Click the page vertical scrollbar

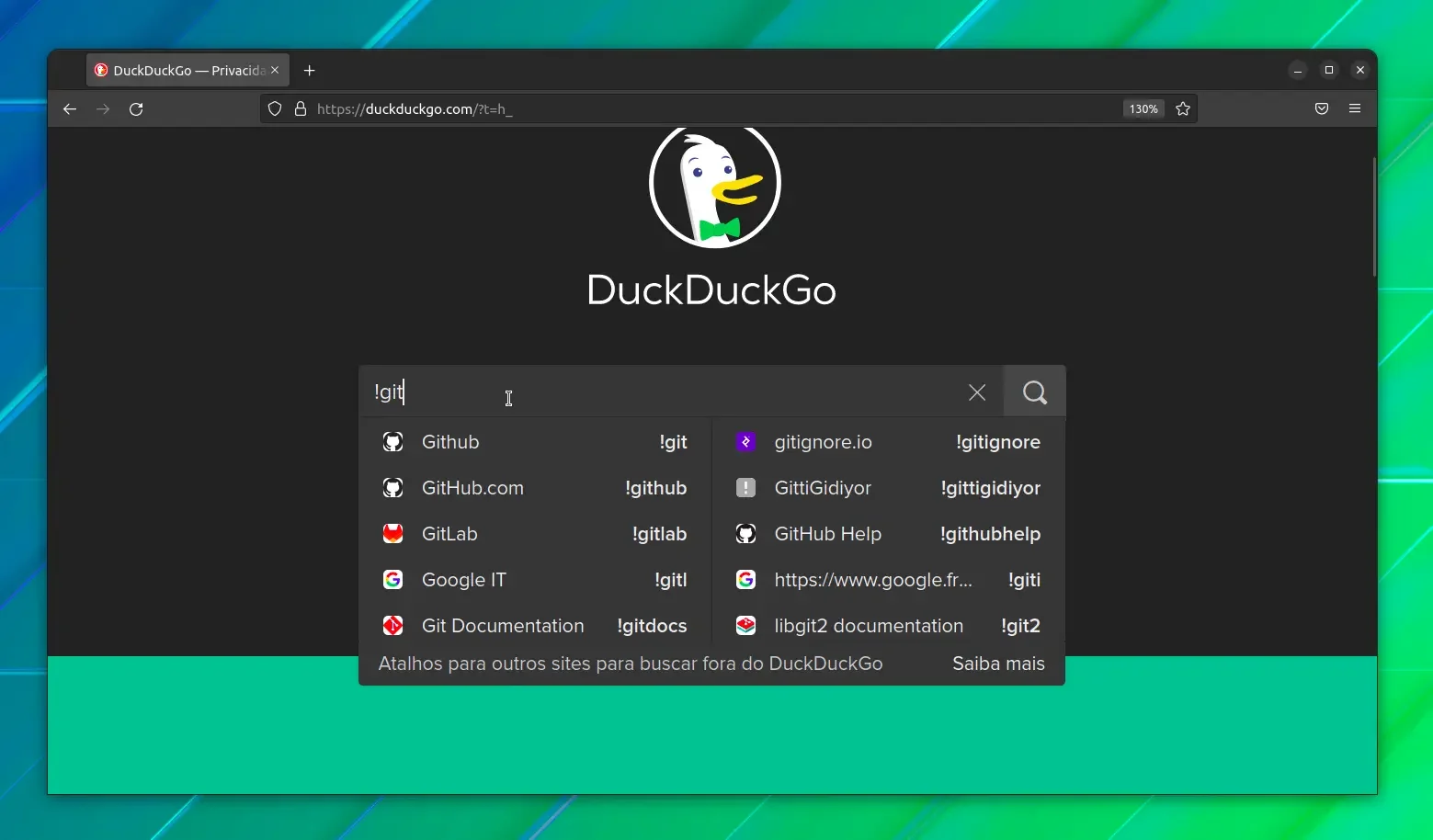1374,217
